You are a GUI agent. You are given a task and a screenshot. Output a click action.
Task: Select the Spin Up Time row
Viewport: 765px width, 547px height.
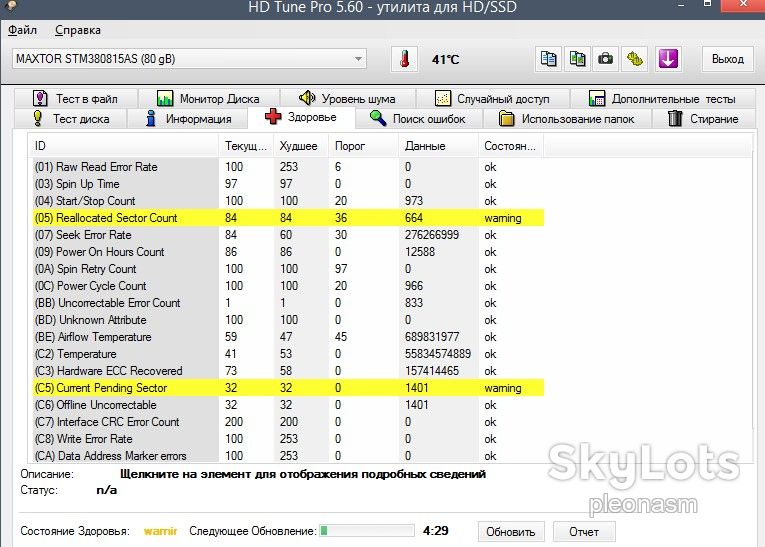pyautogui.click(x=286, y=184)
